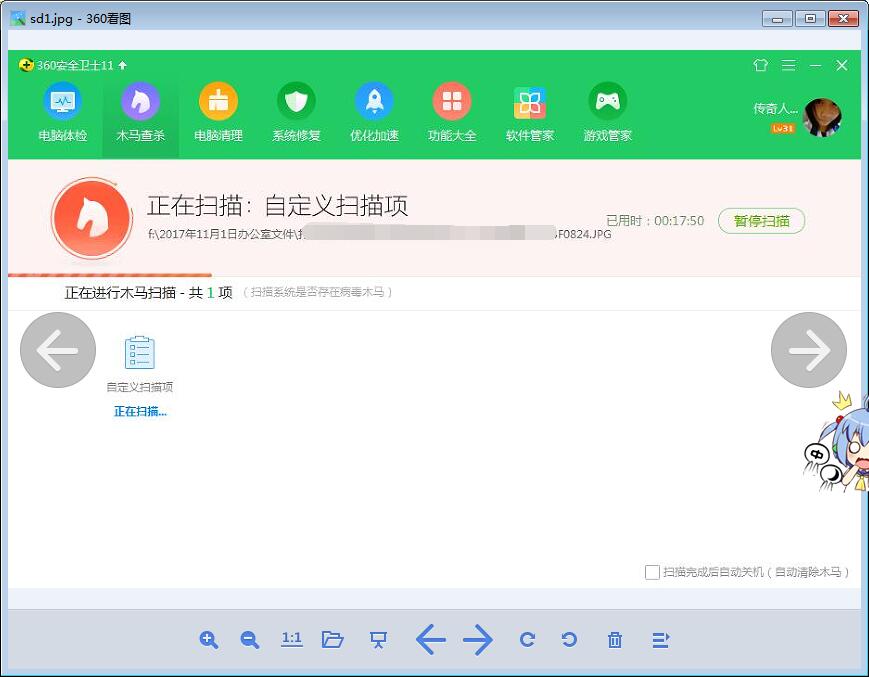The image size is (869, 677).
Task: View image at 1:1 actual size
Action: coord(291,640)
